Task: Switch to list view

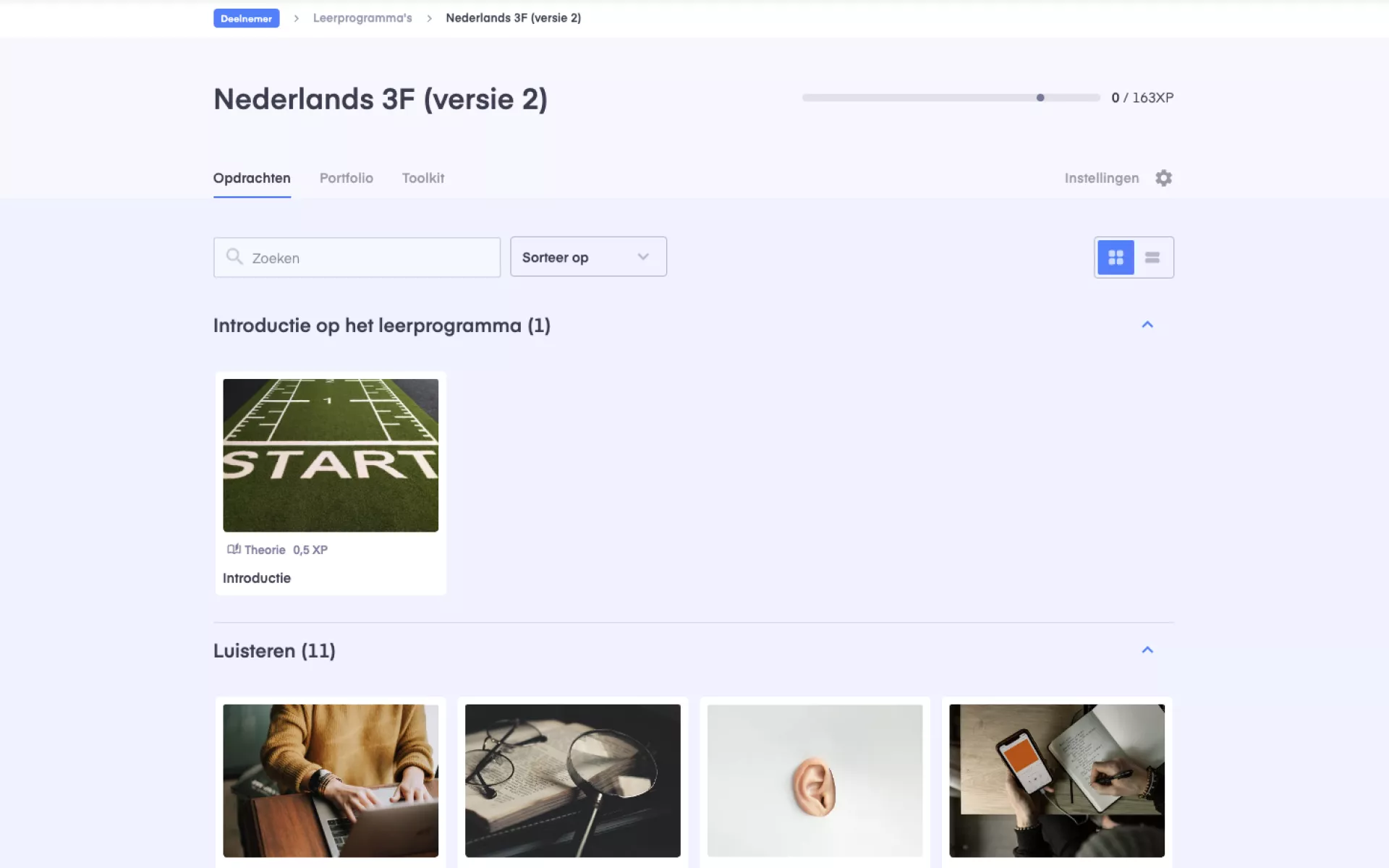Action: click(x=1152, y=258)
